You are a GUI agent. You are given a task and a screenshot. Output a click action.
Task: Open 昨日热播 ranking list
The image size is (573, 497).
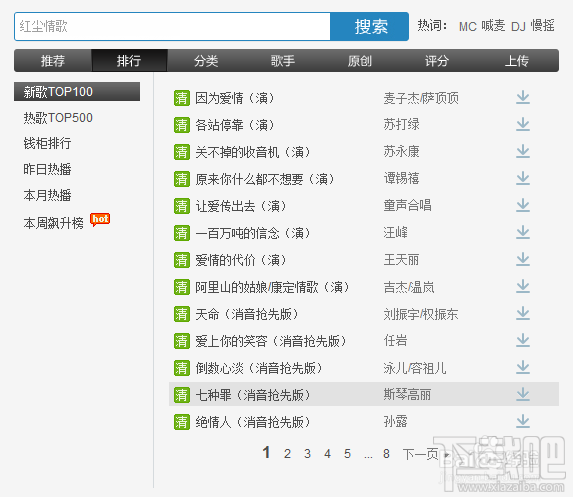click(x=47, y=169)
